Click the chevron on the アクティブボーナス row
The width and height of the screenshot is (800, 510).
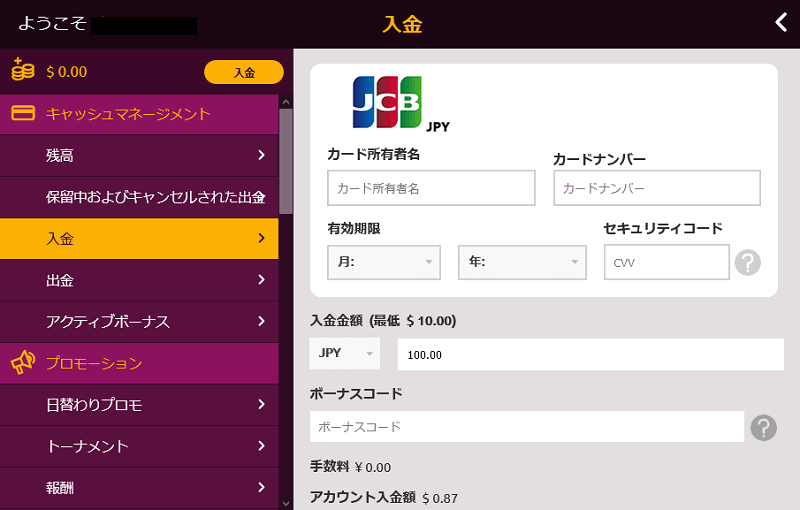point(262,321)
